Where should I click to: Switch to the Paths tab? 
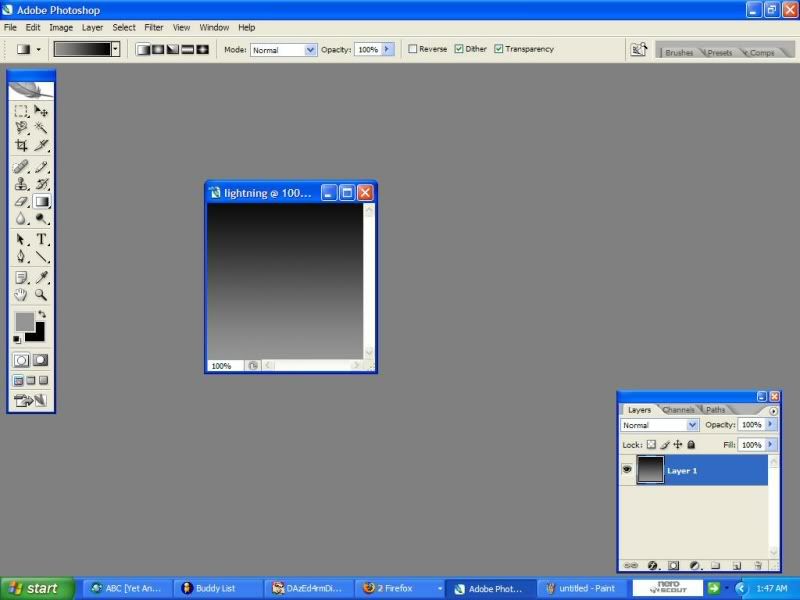tap(715, 410)
